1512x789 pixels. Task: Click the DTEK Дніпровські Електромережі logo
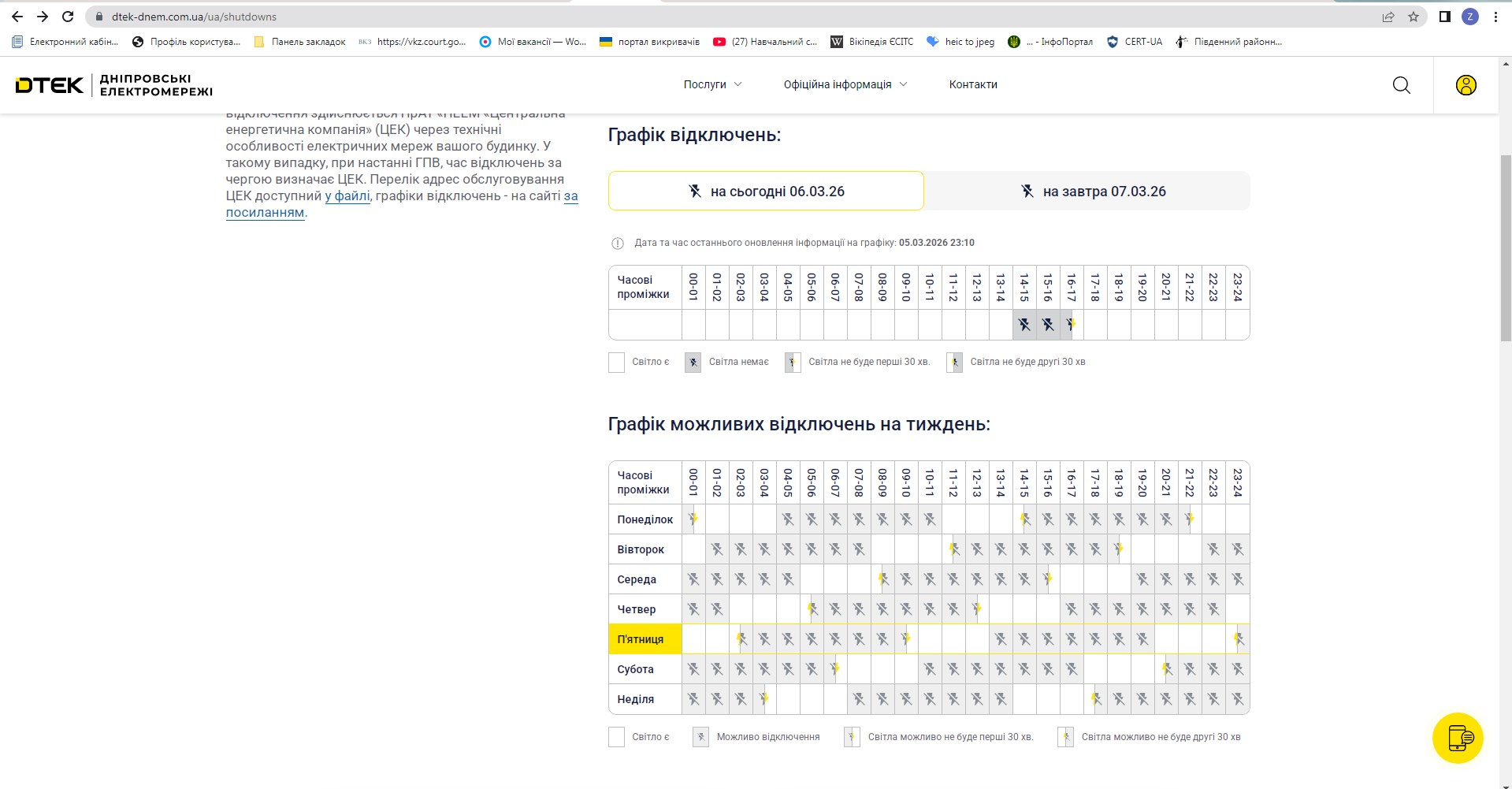click(114, 85)
